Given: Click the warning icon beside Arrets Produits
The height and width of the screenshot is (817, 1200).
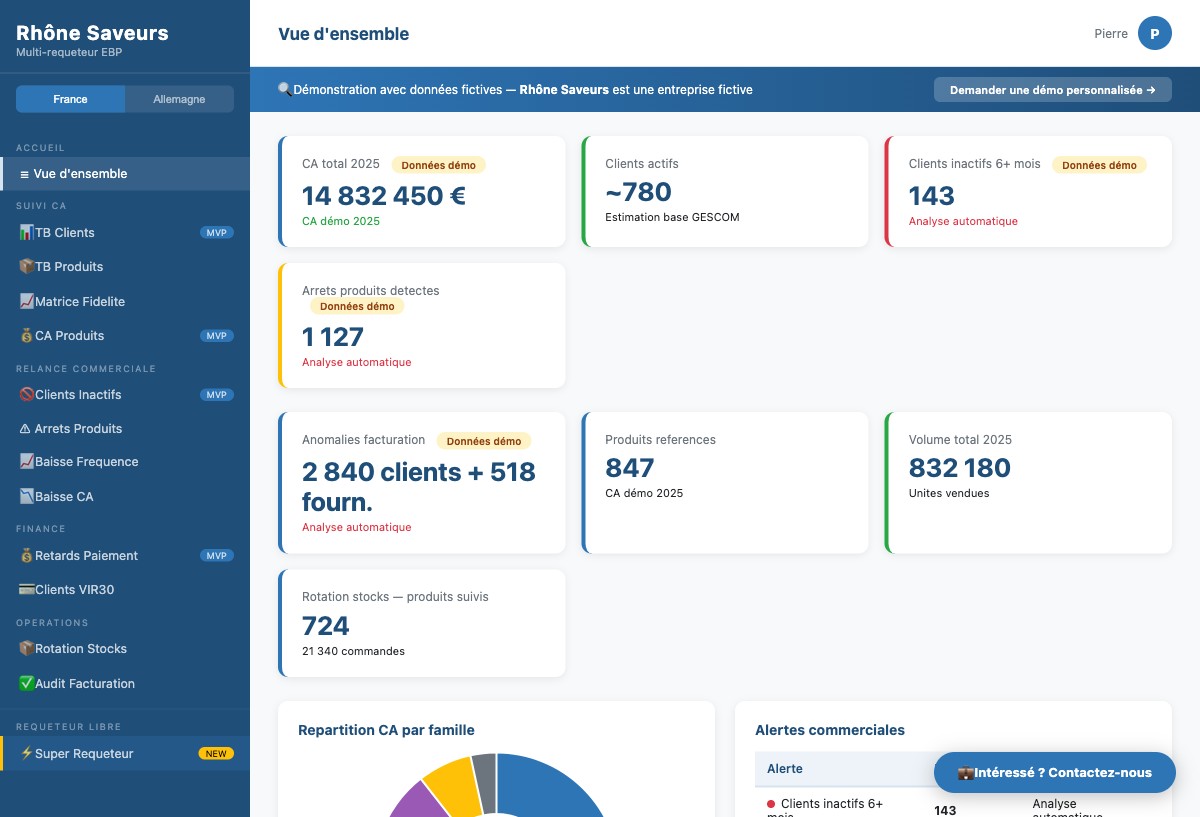Looking at the screenshot, I should pyautogui.click(x=25, y=428).
